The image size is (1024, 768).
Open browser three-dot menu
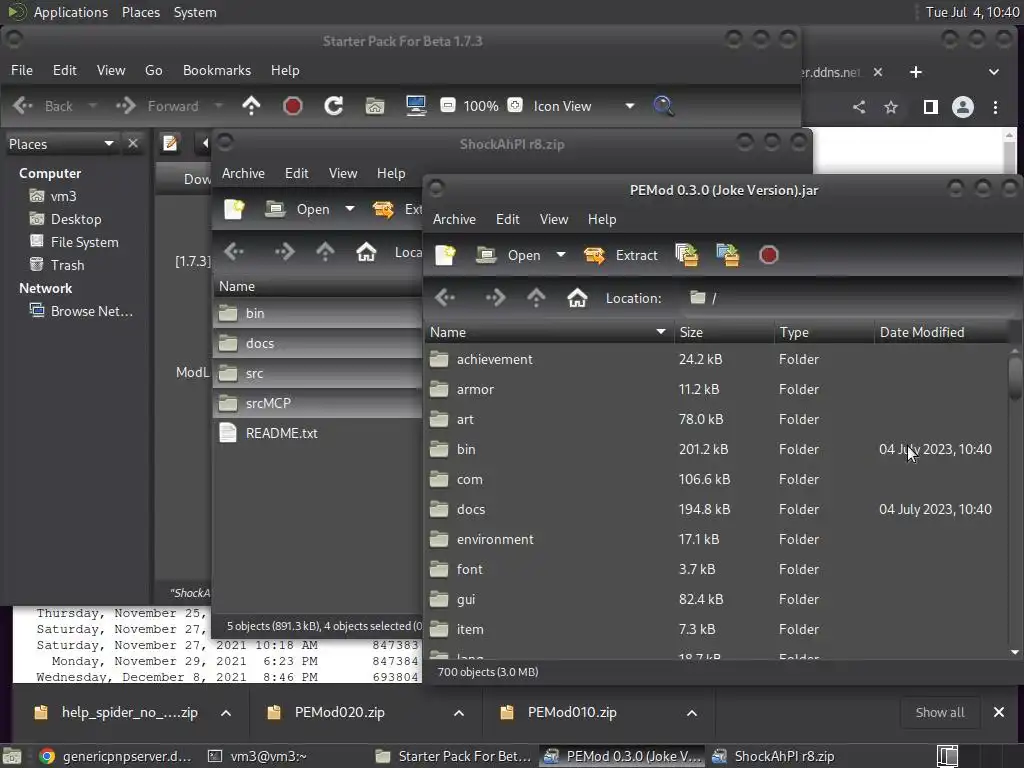(995, 107)
